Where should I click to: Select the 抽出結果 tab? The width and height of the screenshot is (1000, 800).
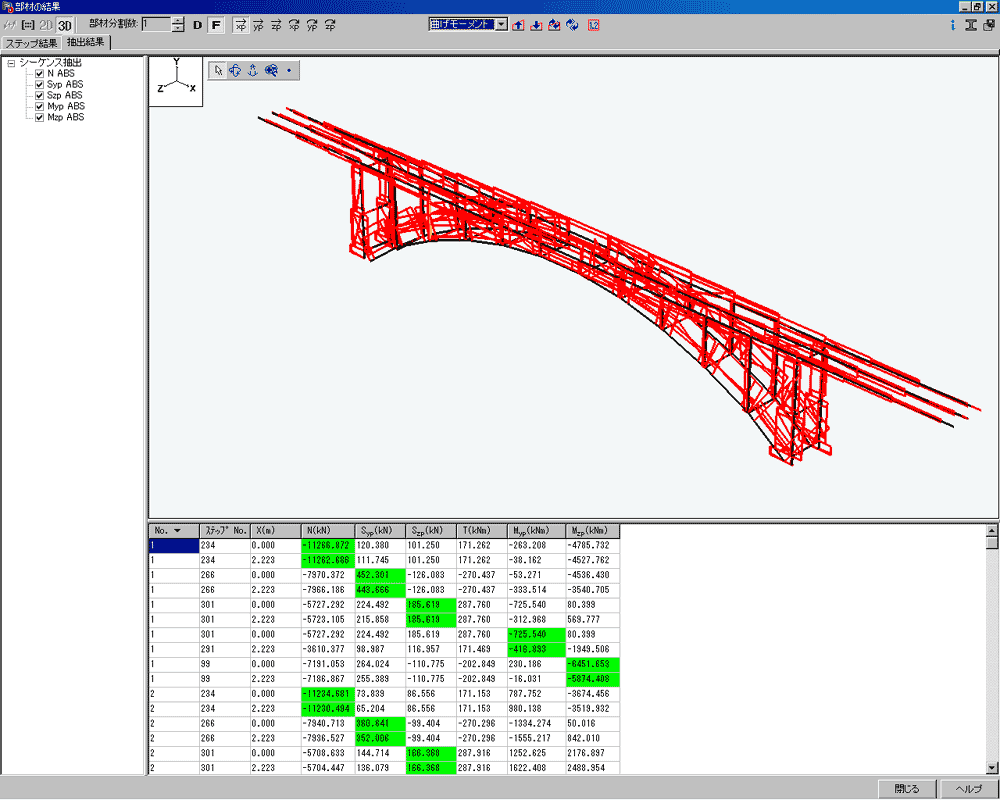point(86,43)
